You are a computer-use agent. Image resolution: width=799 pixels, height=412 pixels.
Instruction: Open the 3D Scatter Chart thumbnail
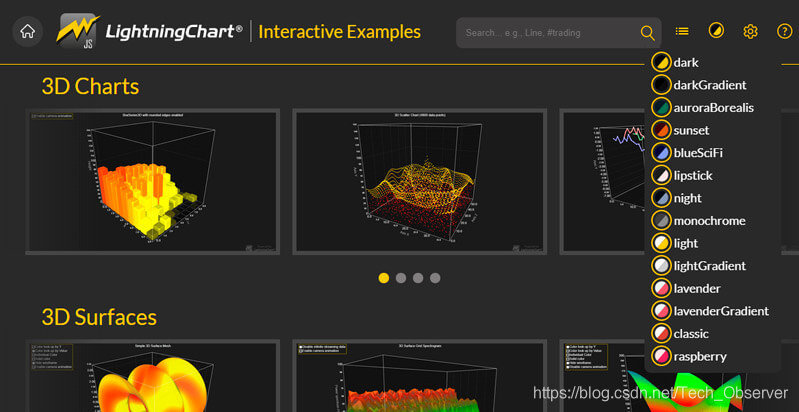click(x=419, y=182)
